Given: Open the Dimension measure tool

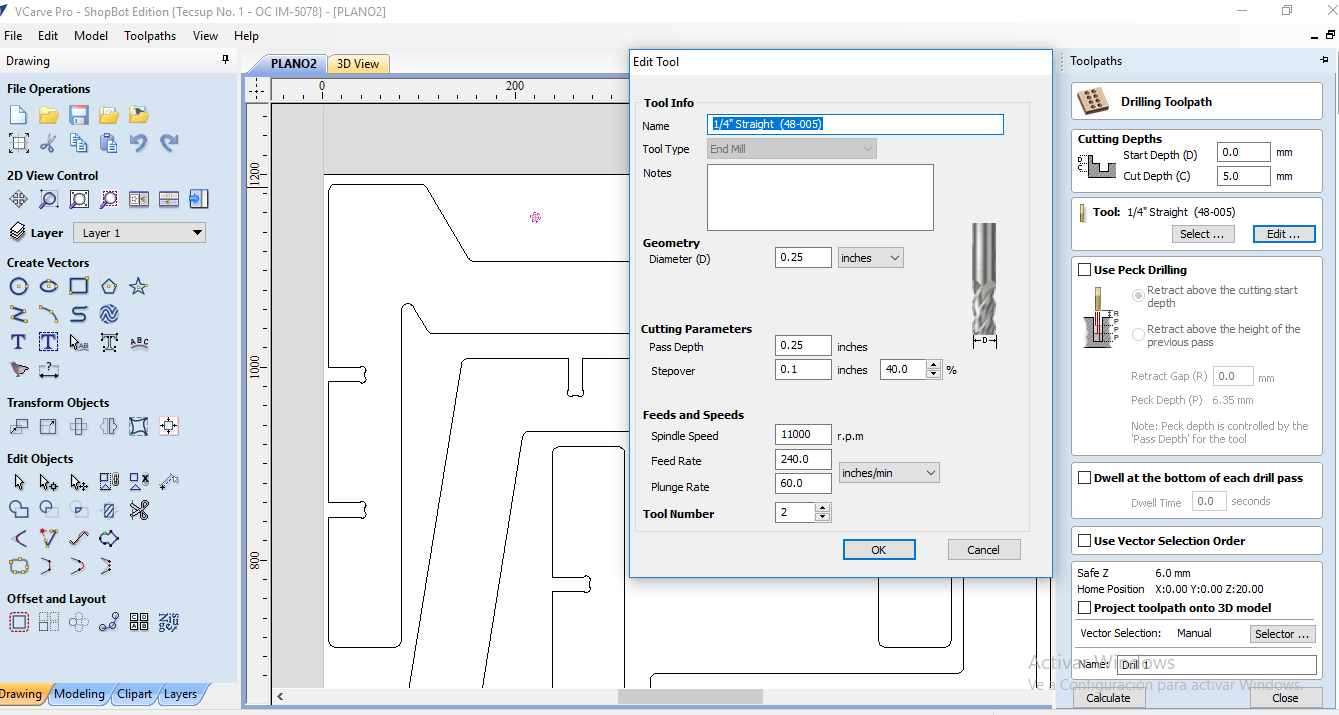Looking at the screenshot, I should pos(48,370).
